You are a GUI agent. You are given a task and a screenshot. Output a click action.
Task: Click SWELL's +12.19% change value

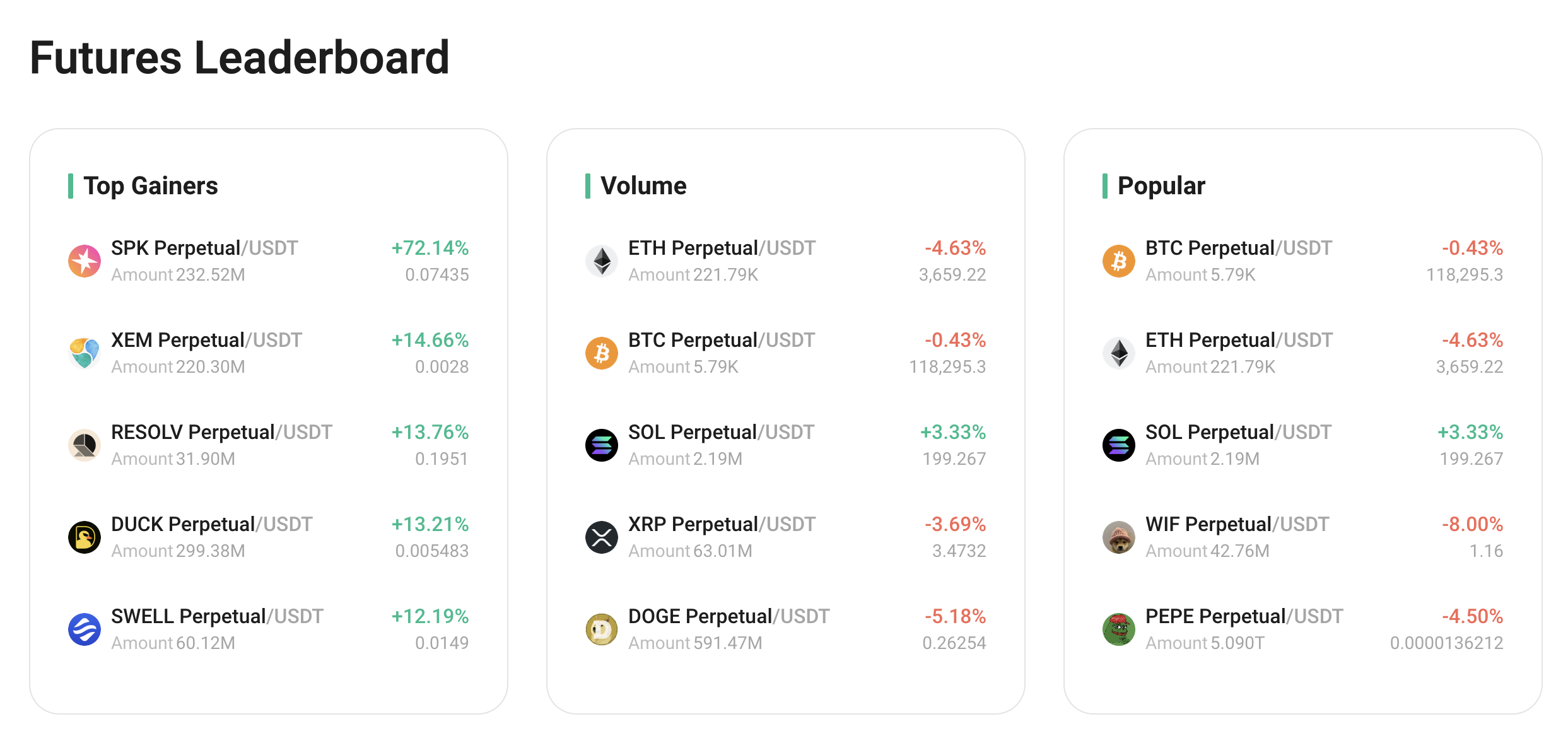point(430,617)
